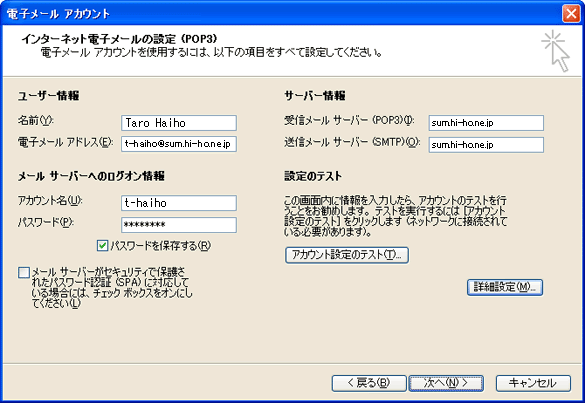Click the パスワード field with asterisks

click(x=179, y=225)
